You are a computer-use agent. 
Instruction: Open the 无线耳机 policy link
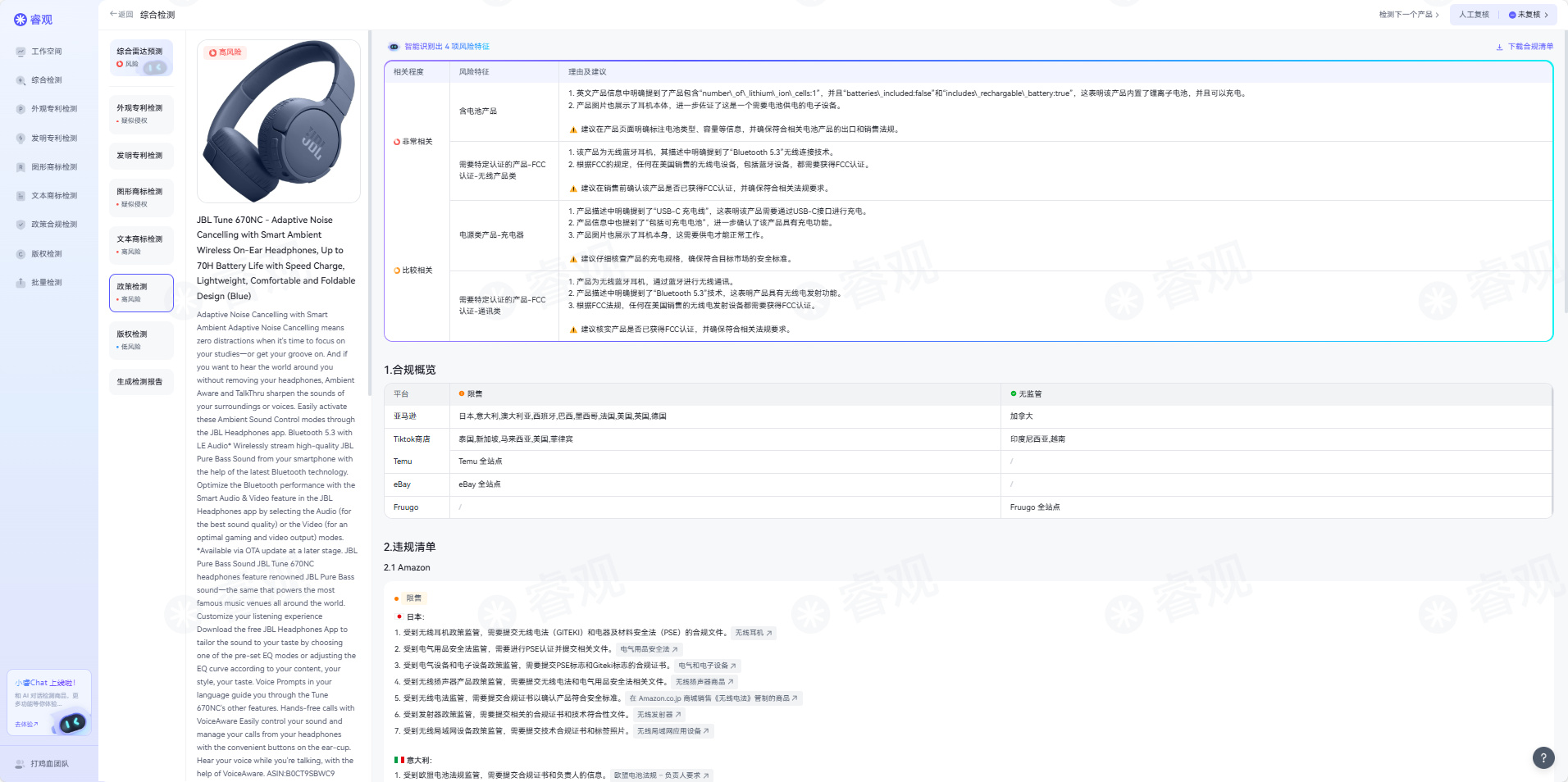tap(753, 633)
